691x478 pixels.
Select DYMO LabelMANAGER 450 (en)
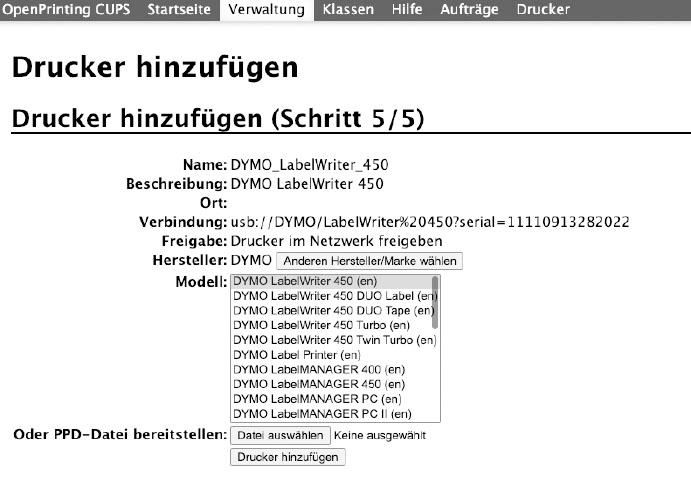[335, 384]
